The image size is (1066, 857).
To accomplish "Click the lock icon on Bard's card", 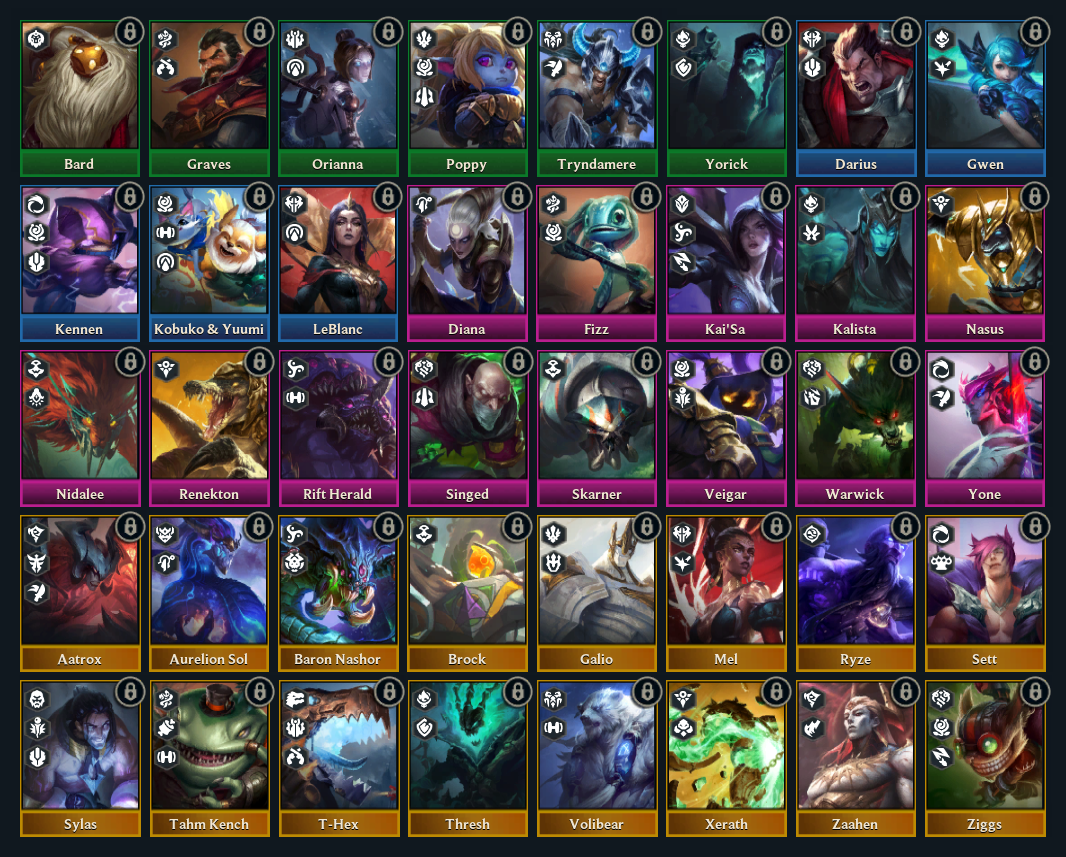I will tap(129, 31).
